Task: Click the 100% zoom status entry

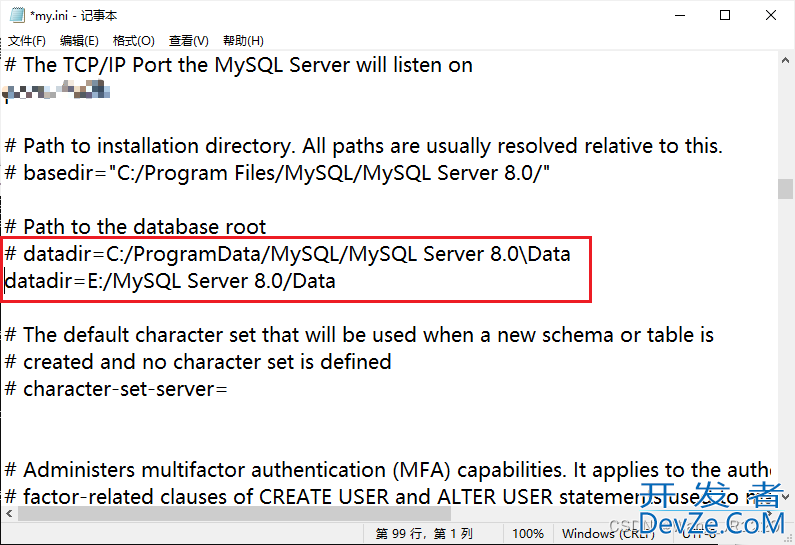Action: click(528, 533)
